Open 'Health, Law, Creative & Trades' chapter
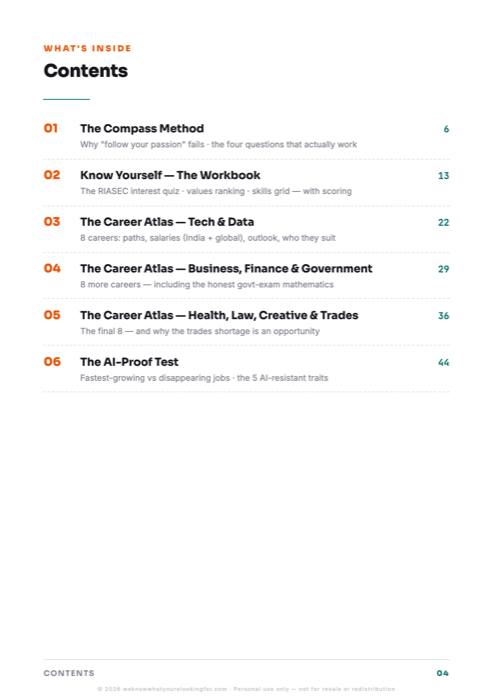This screenshot has height=700, width=493. [219, 316]
